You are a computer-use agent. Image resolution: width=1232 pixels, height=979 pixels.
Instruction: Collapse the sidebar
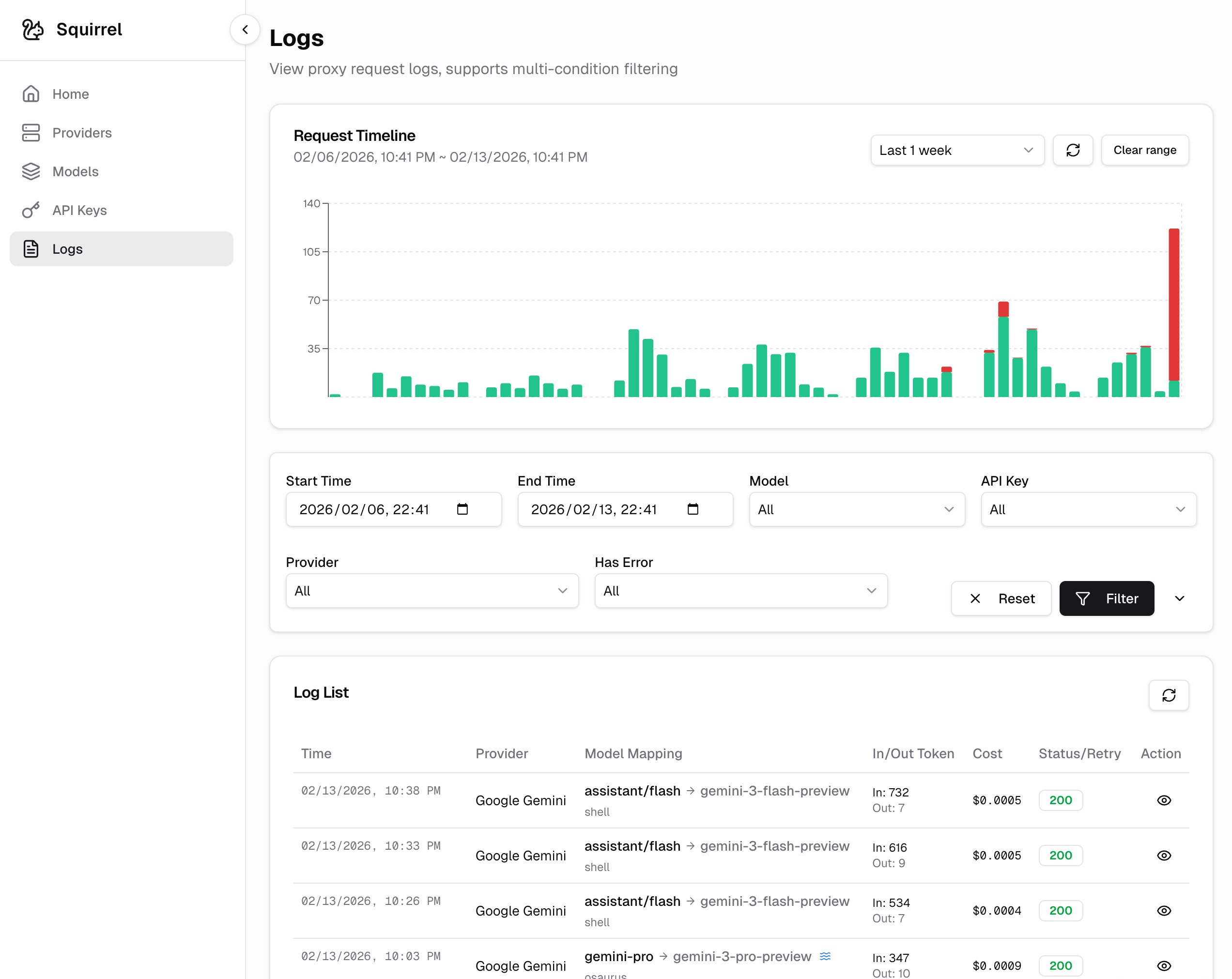pyautogui.click(x=245, y=30)
